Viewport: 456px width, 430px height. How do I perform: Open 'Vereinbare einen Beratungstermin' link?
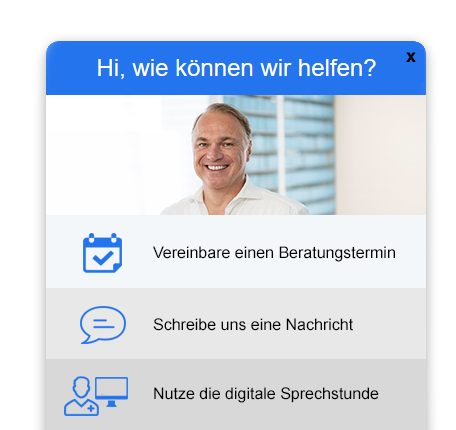tap(274, 253)
